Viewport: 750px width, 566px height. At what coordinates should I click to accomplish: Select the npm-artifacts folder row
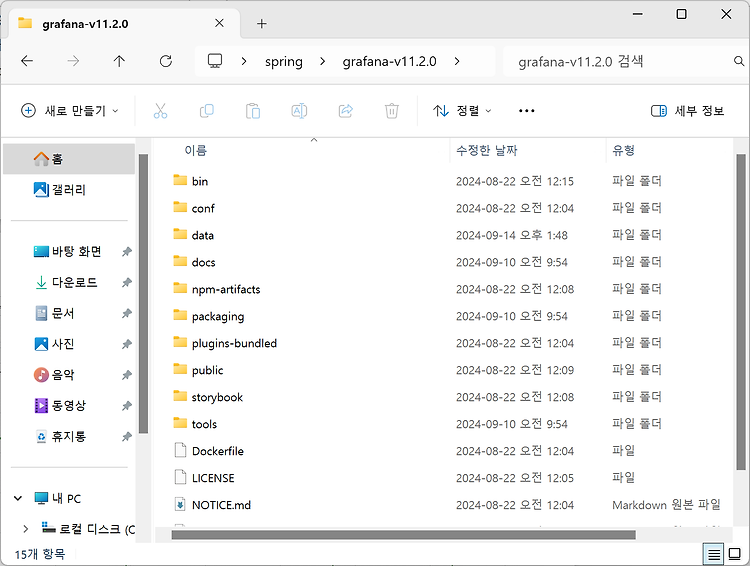[445, 289]
